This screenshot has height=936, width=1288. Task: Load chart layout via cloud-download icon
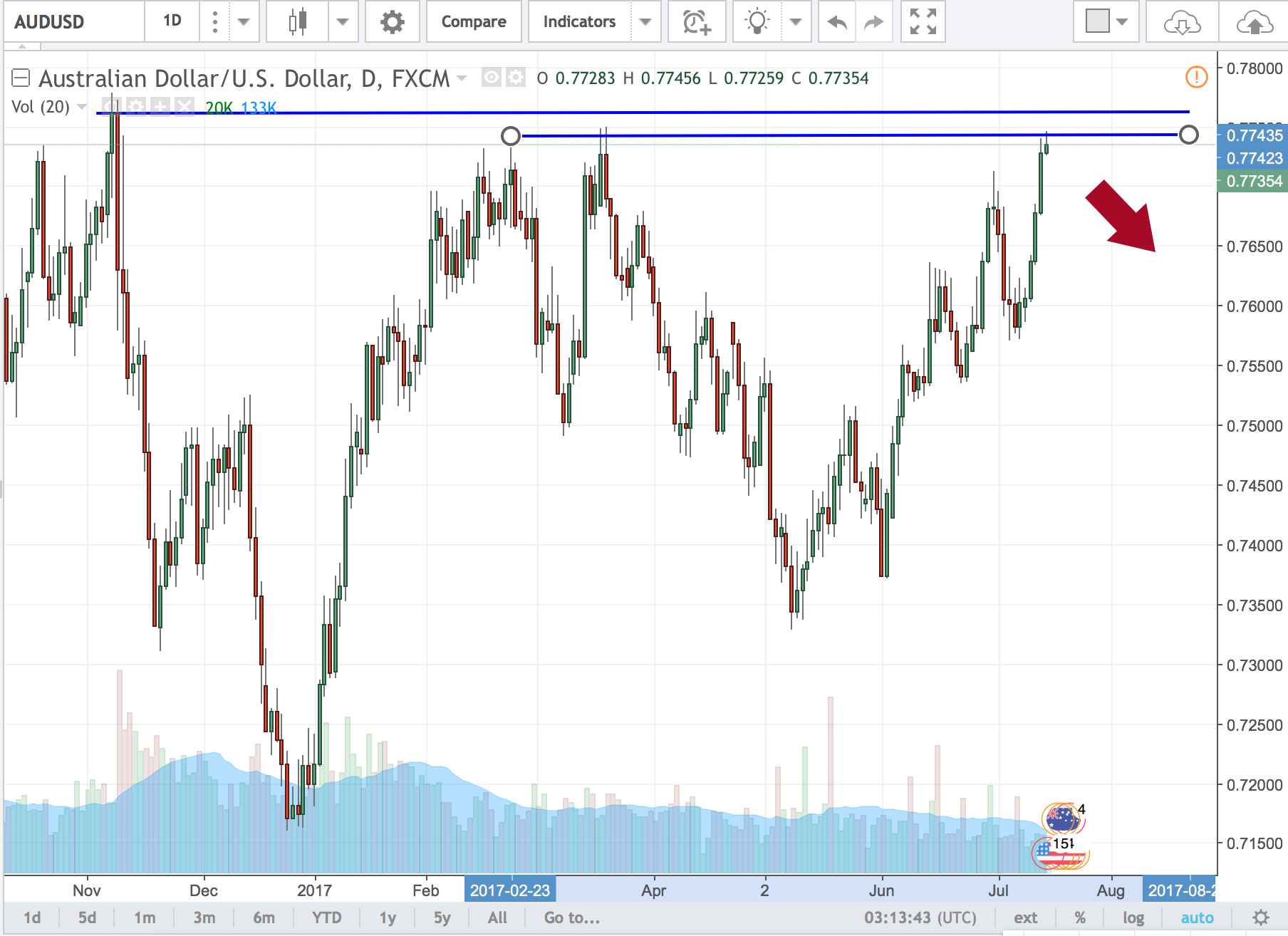point(1181,22)
